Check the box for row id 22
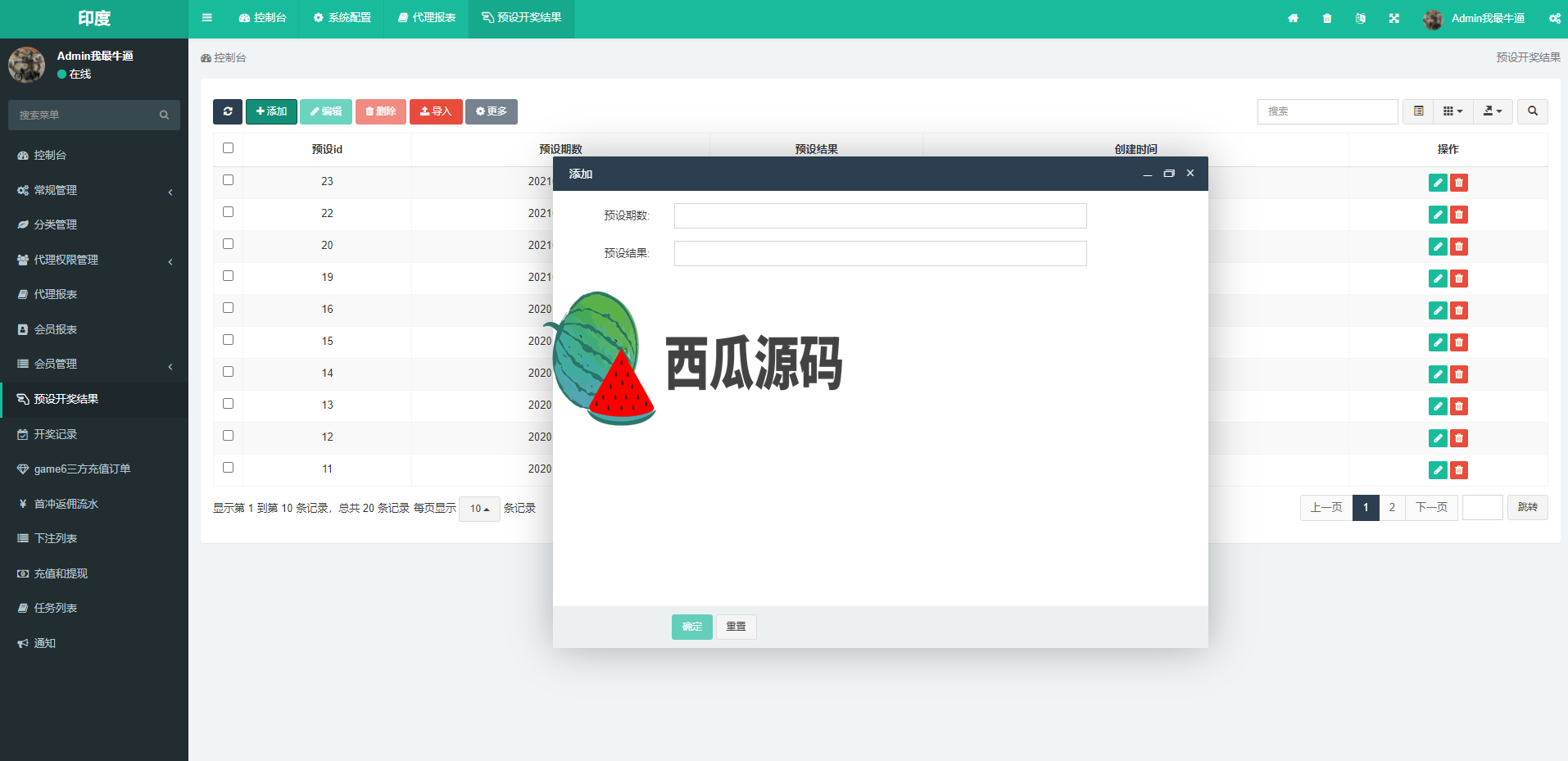Screen dimensions: 1568x761 pyautogui.click(x=228, y=212)
